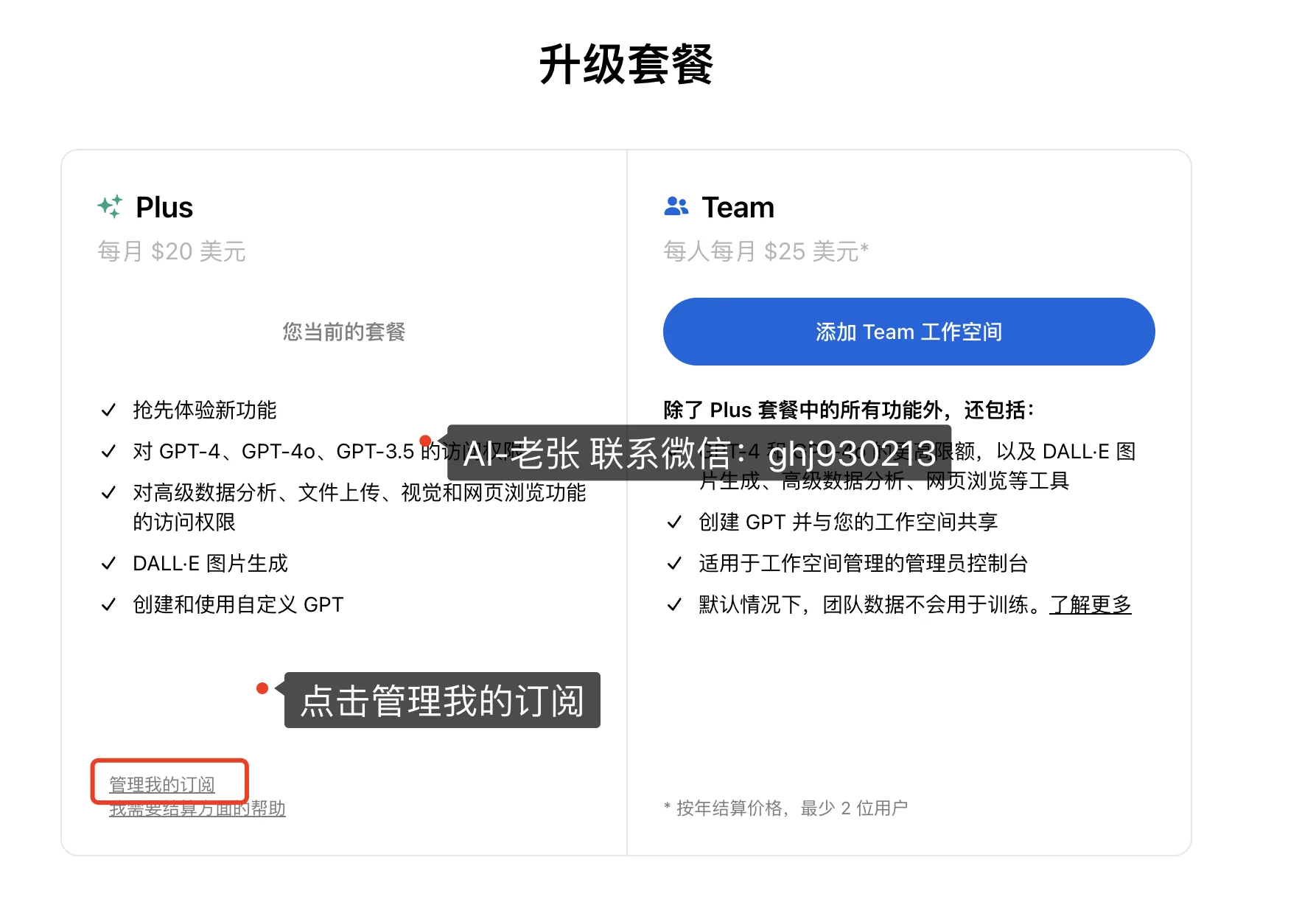Click the 升级套餐 page heading
This screenshot has height=902, width=1316.
coord(626,65)
